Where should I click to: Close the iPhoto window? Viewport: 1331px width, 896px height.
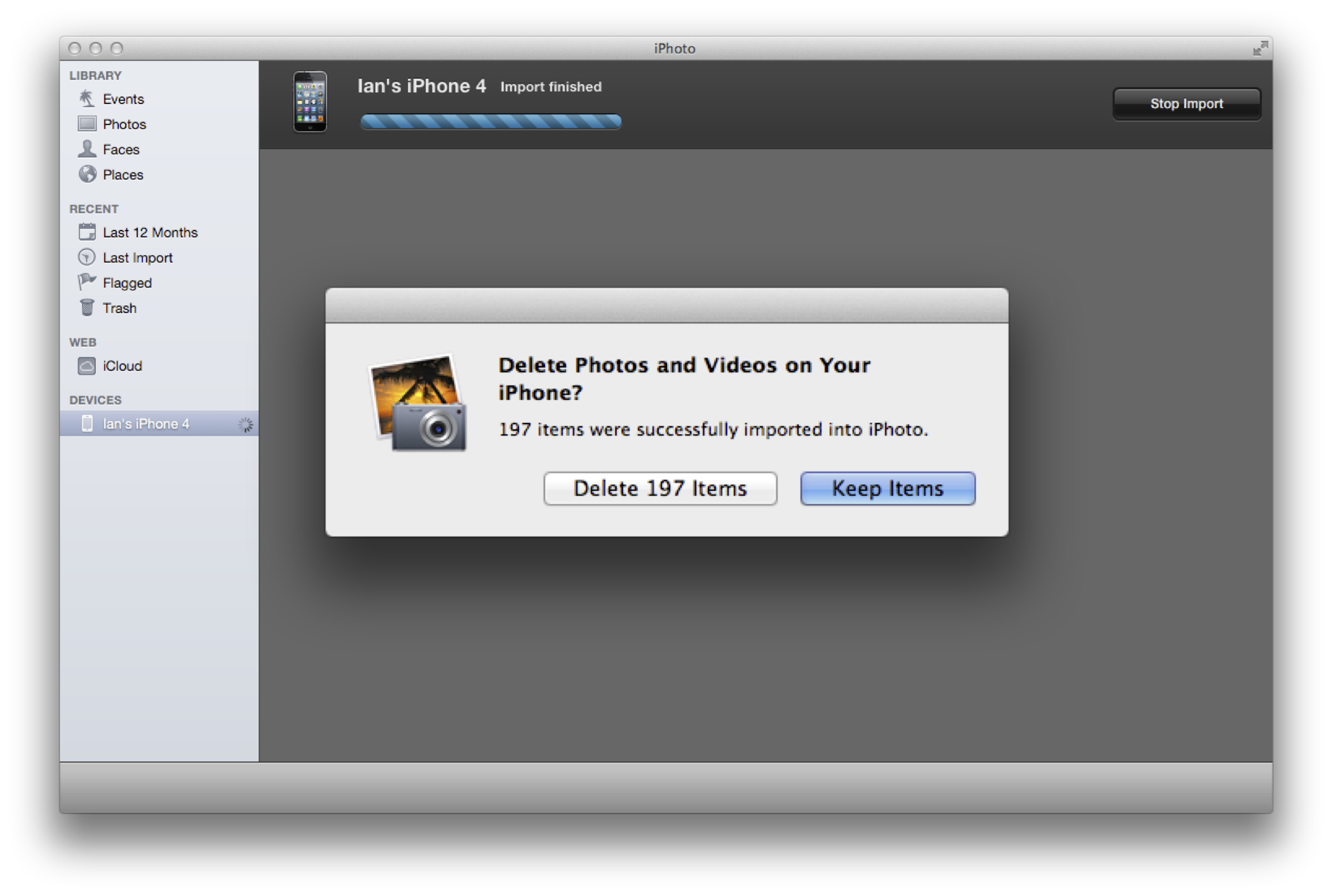(x=75, y=48)
